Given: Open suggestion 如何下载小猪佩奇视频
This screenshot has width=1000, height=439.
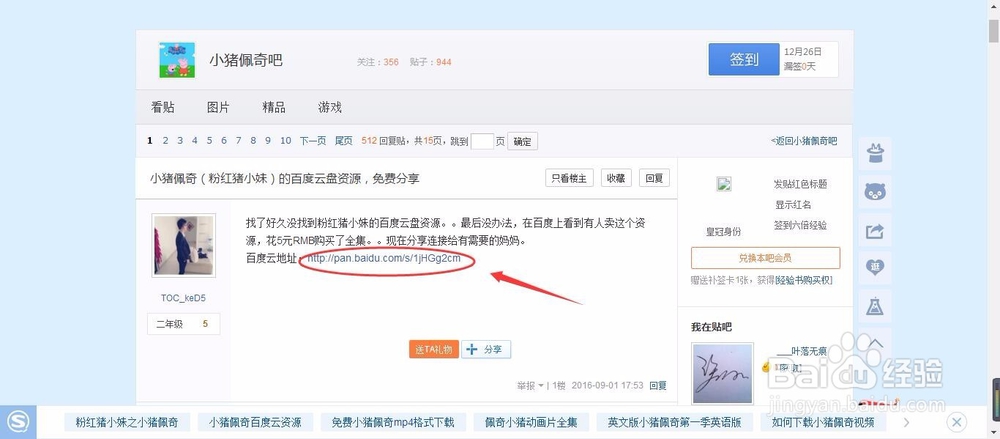Looking at the screenshot, I should [x=823, y=422].
